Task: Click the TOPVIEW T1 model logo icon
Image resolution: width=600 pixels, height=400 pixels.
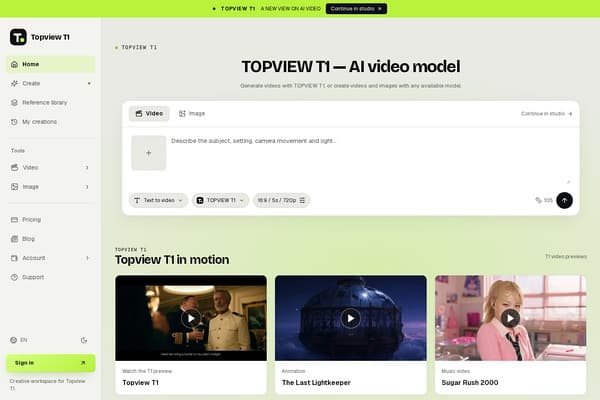Action: click(x=200, y=200)
